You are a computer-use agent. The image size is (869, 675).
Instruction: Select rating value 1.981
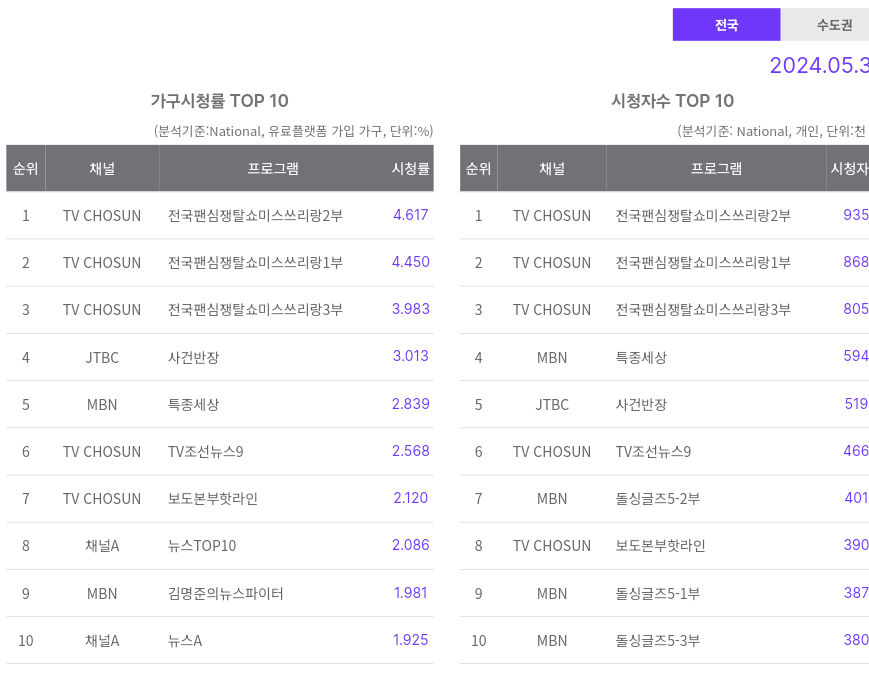411,593
